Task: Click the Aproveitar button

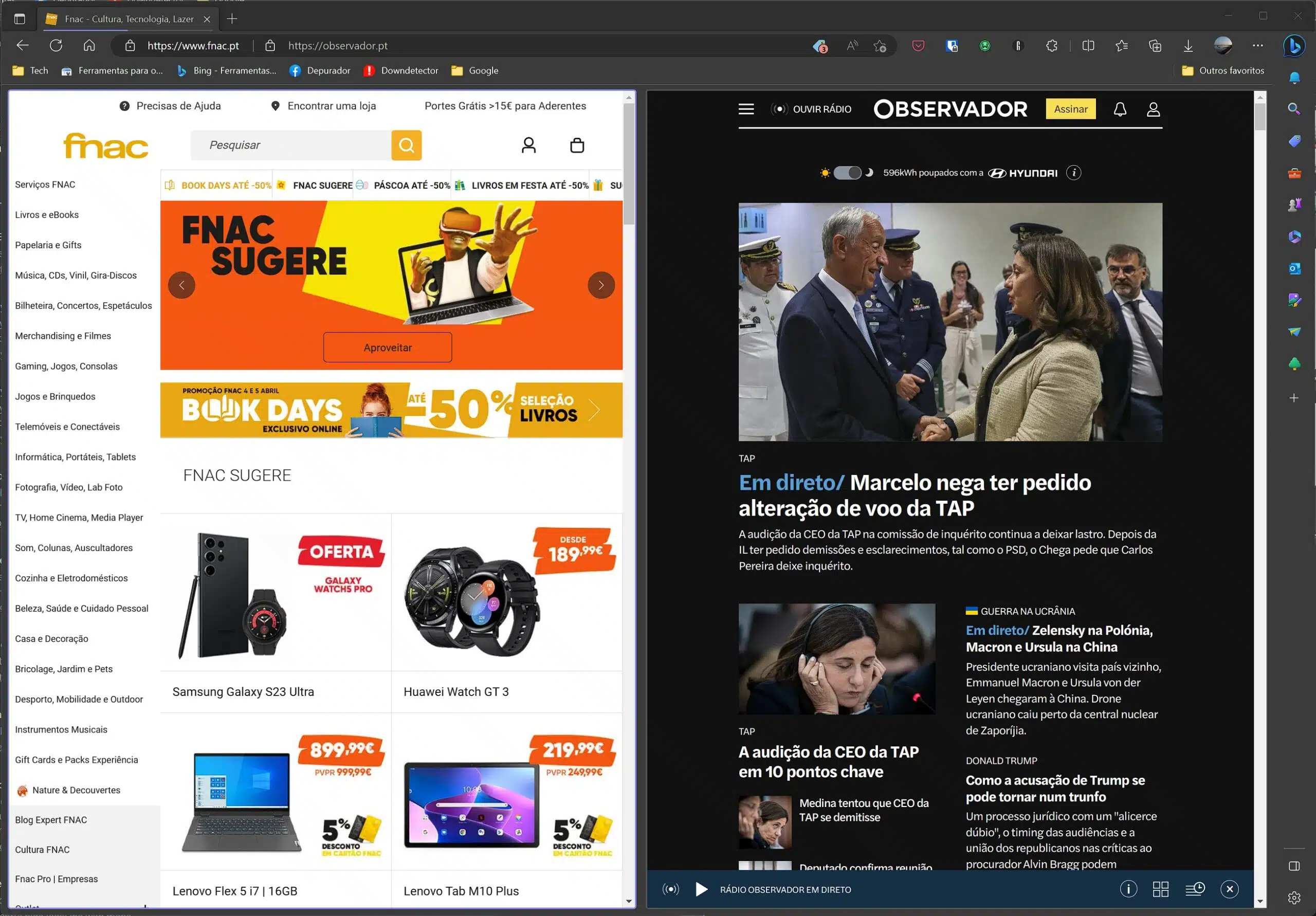Action: click(388, 347)
